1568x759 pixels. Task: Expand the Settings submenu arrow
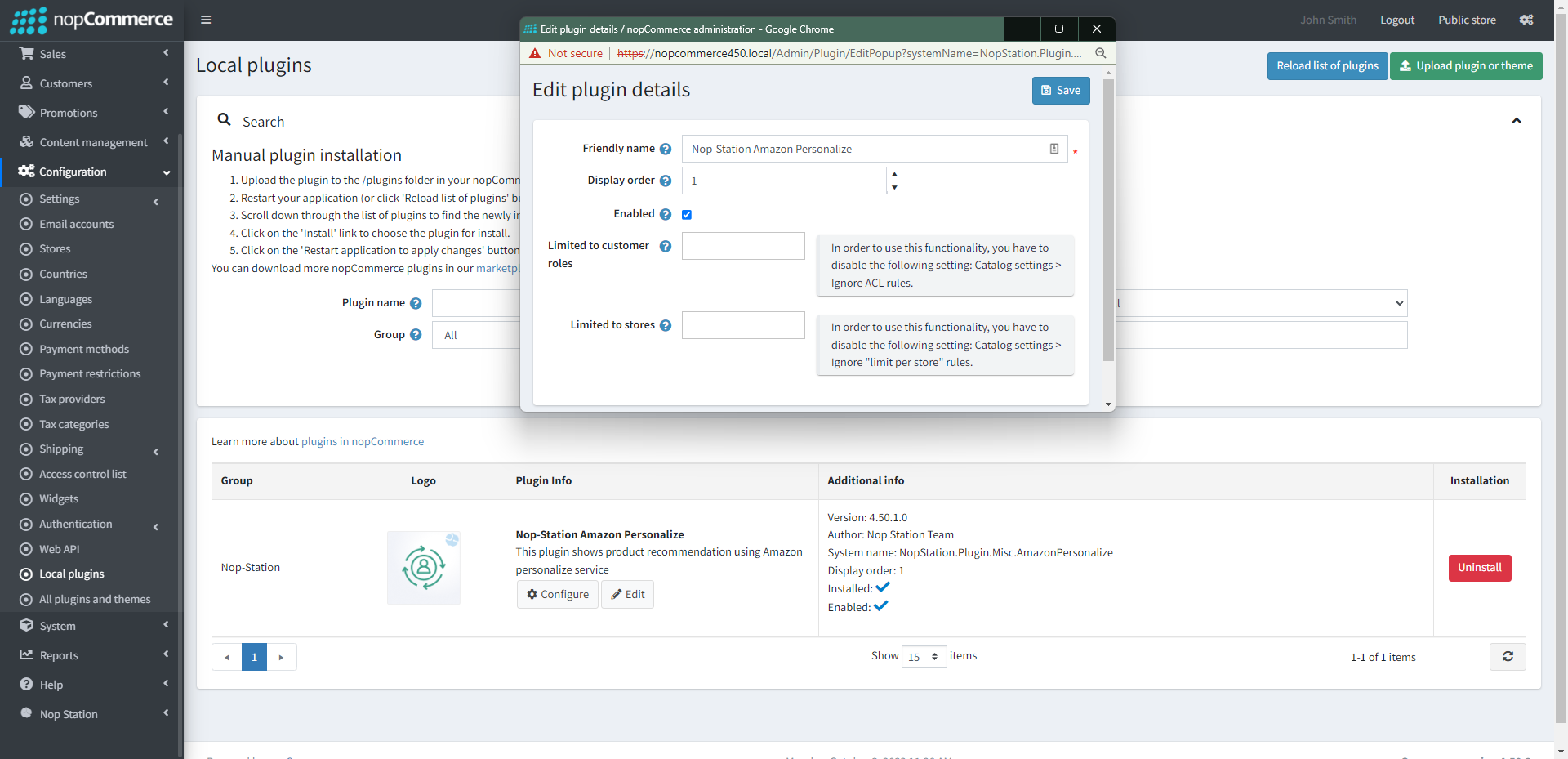coord(155,201)
